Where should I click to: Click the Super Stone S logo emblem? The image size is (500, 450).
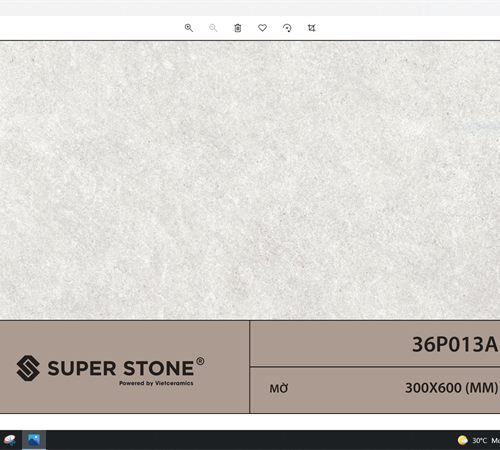(x=28, y=368)
